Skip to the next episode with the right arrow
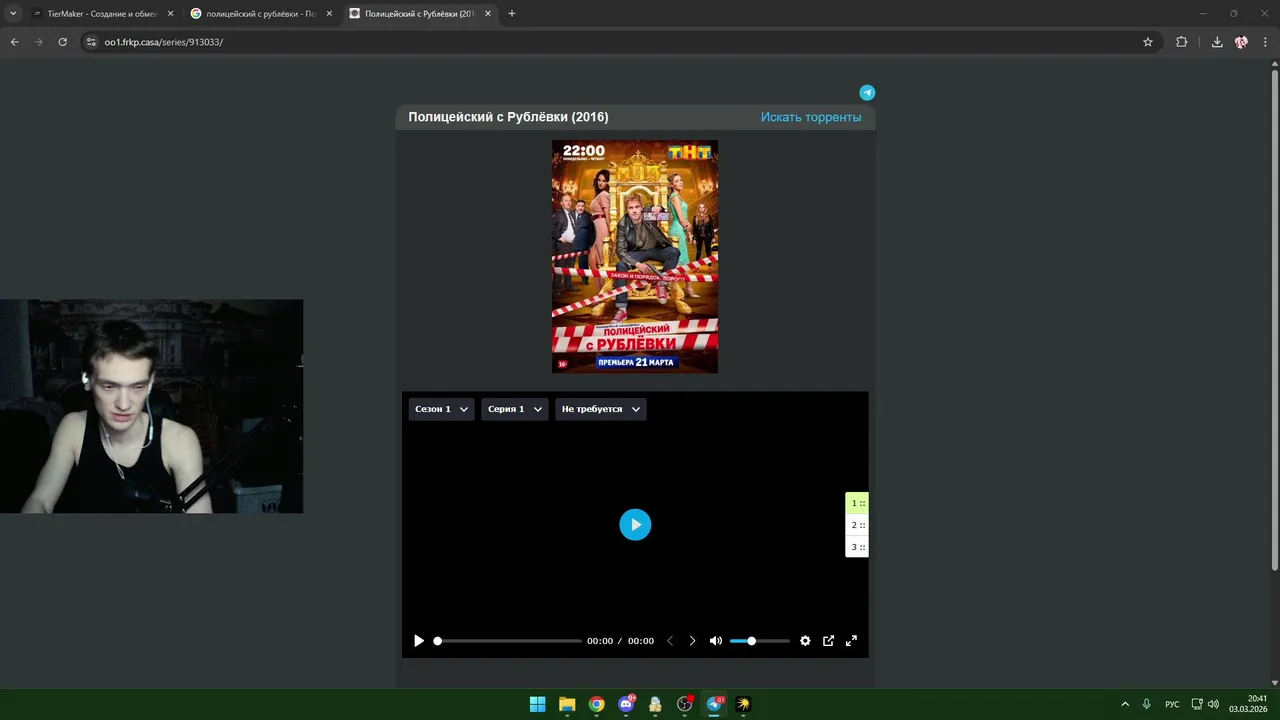This screenshot has height=720, width=1280. pos(692,641)
